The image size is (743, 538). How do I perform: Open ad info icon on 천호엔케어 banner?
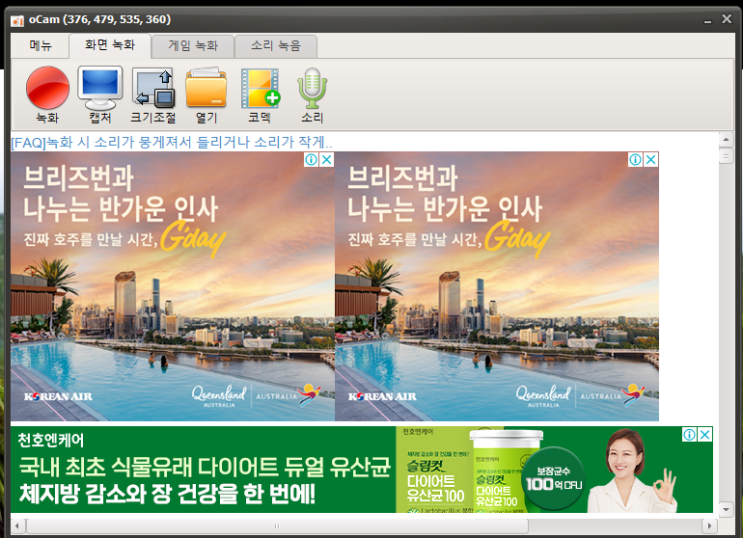click(690, 434)
